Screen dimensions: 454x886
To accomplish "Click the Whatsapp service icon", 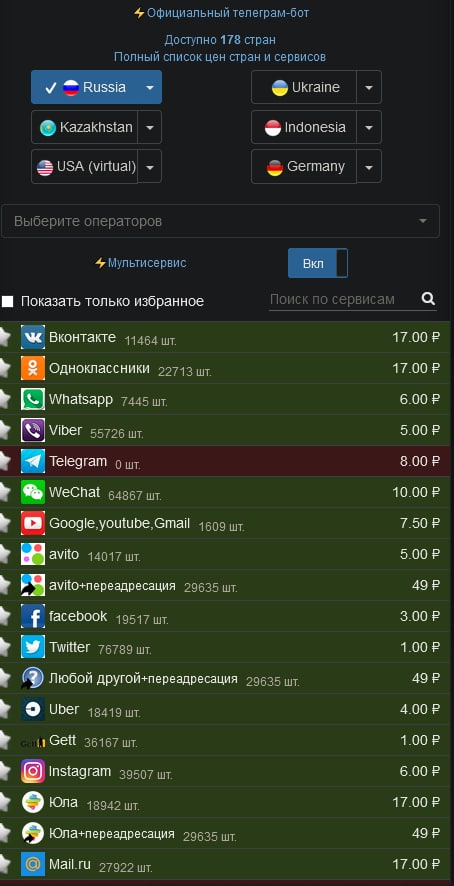I will [x=33, y=399].
